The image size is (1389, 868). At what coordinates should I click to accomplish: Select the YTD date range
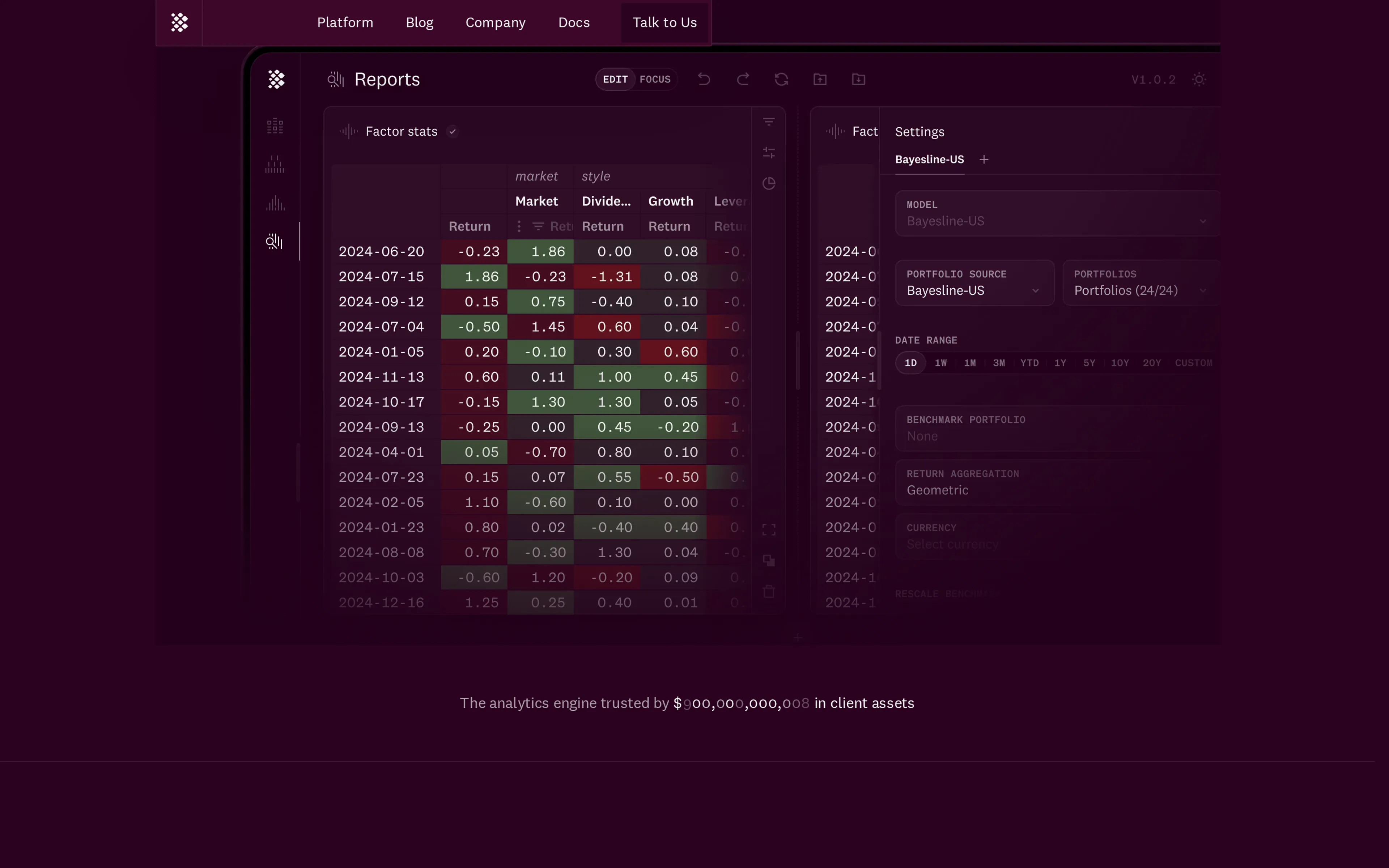pos(1029,363)
